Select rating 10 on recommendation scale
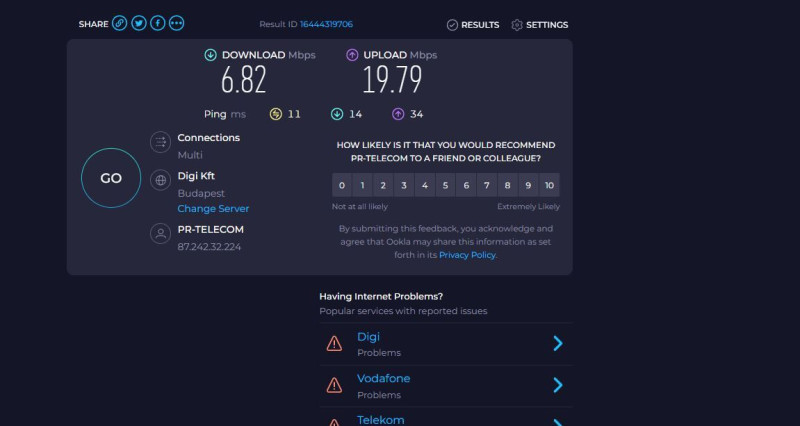800x426 pixels. [x=549, y=185]
